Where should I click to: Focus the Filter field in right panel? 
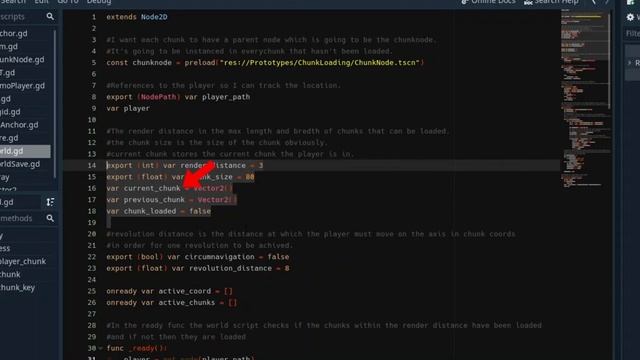pyautogui.click(x=633, y=33)
